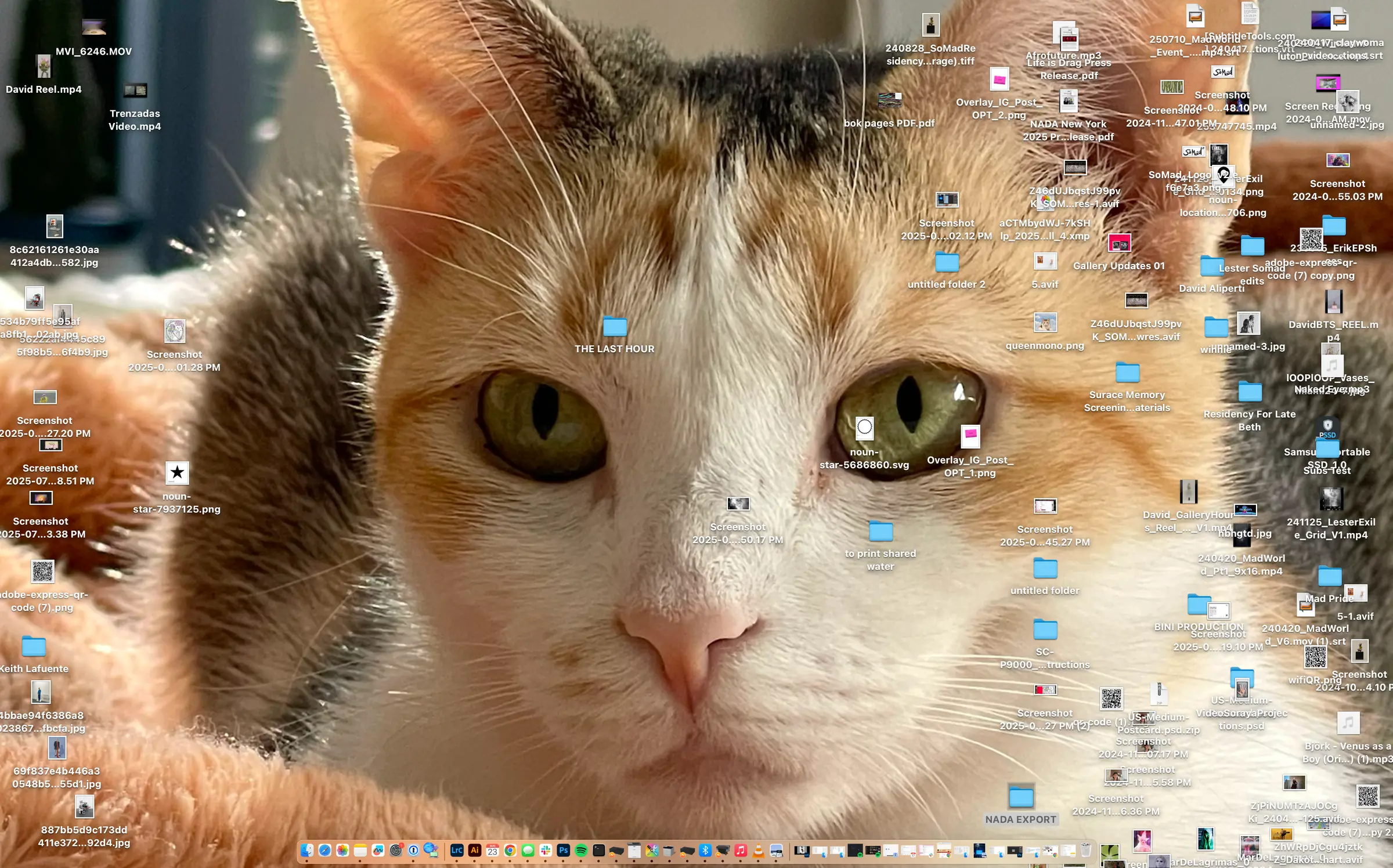Open the Music app in dock
The height and width of the screenshot is (868, 1393).
tap(741, 851)
